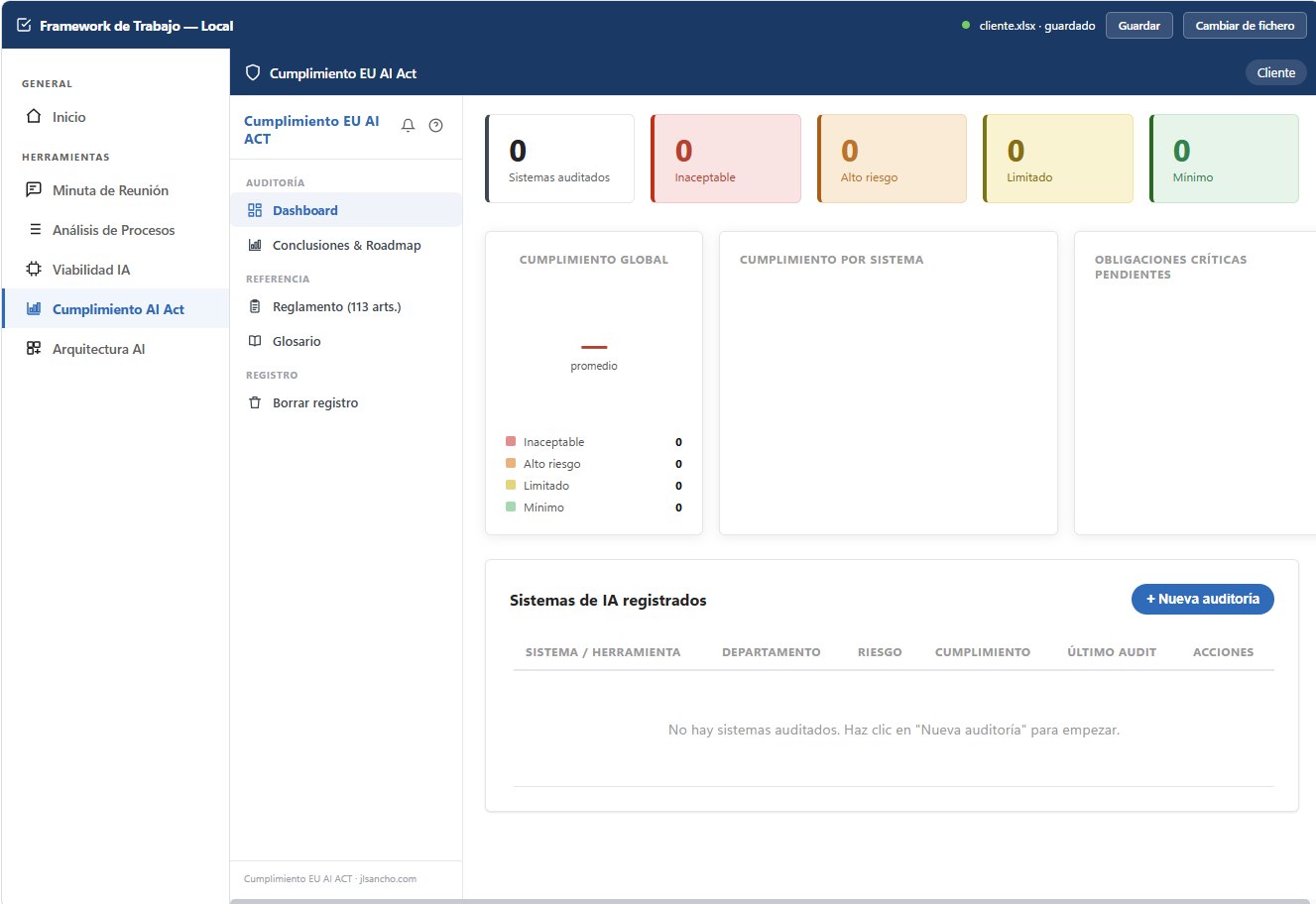Click the notification bell icon
The image size is (1316, 904).
pyautogui.click(x=408, y=126)
